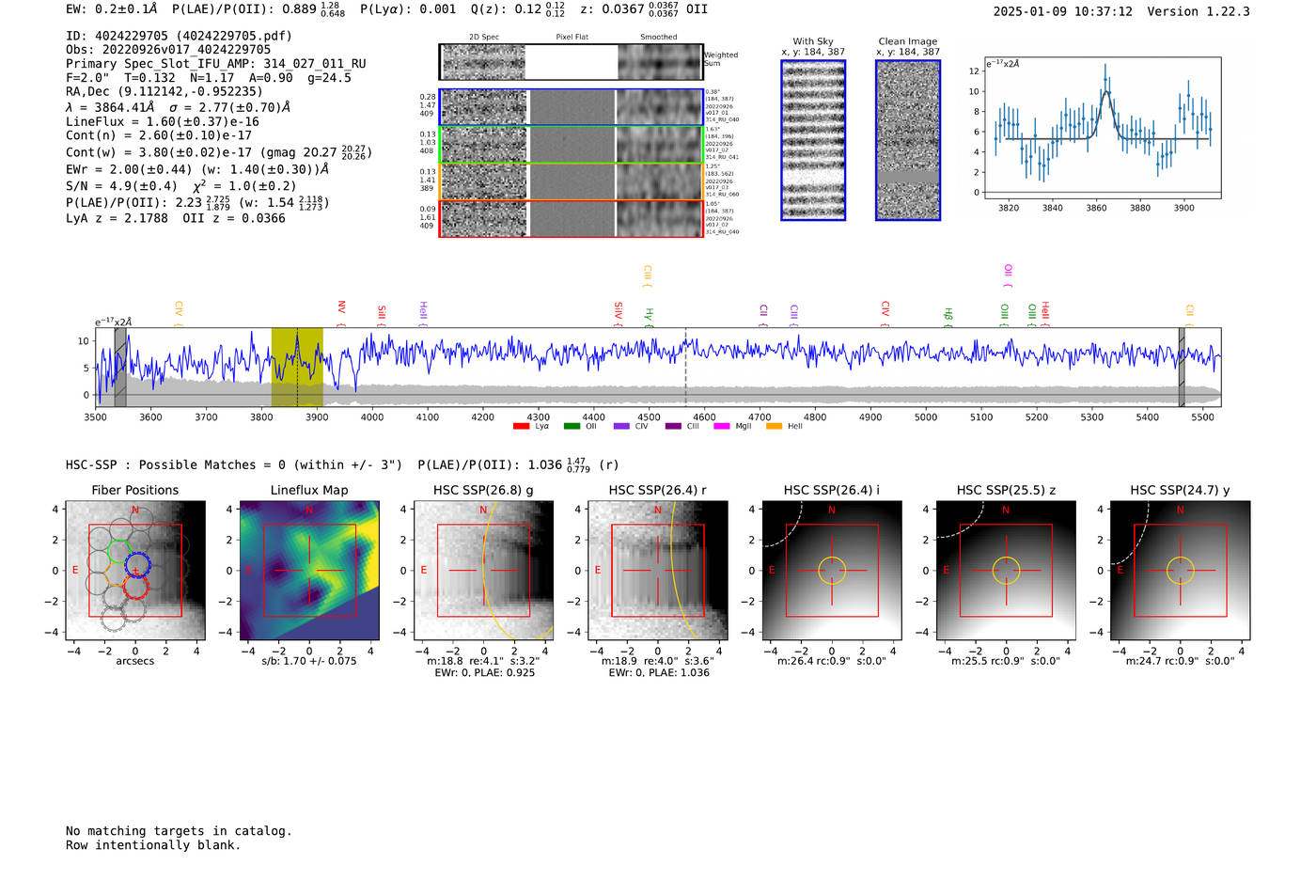Screen dimensions: 1316x896
Task: Open the Fiber Positions panel
Action: pos(135,570)
